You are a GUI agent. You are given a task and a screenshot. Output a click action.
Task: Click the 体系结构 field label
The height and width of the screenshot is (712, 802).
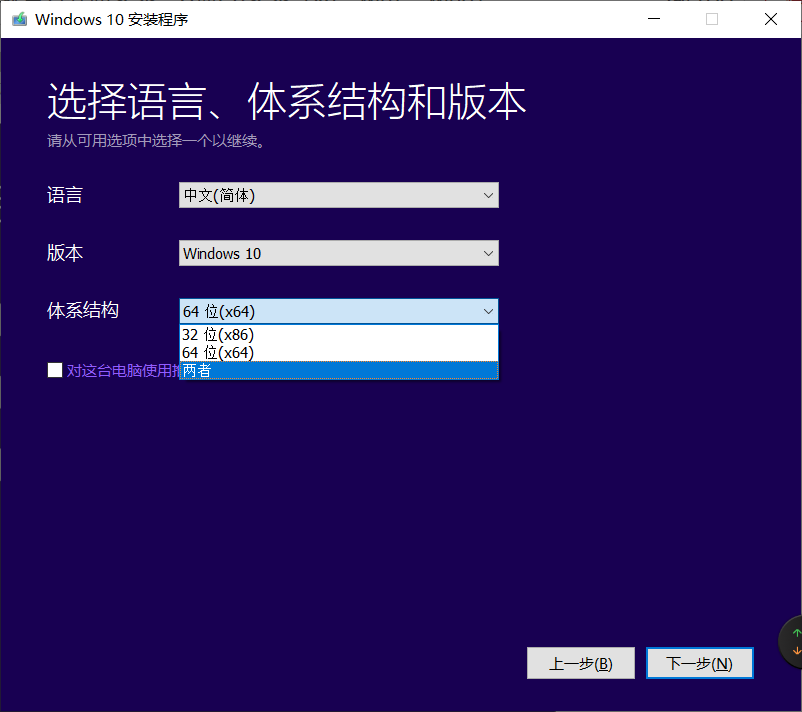pos(83,310)
